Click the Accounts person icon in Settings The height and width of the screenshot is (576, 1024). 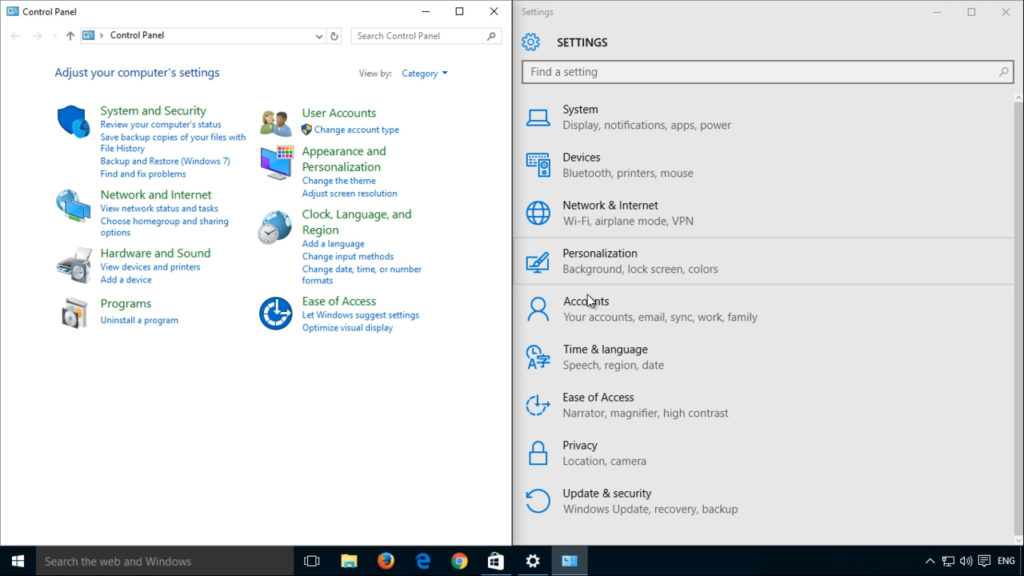(538, 309)
